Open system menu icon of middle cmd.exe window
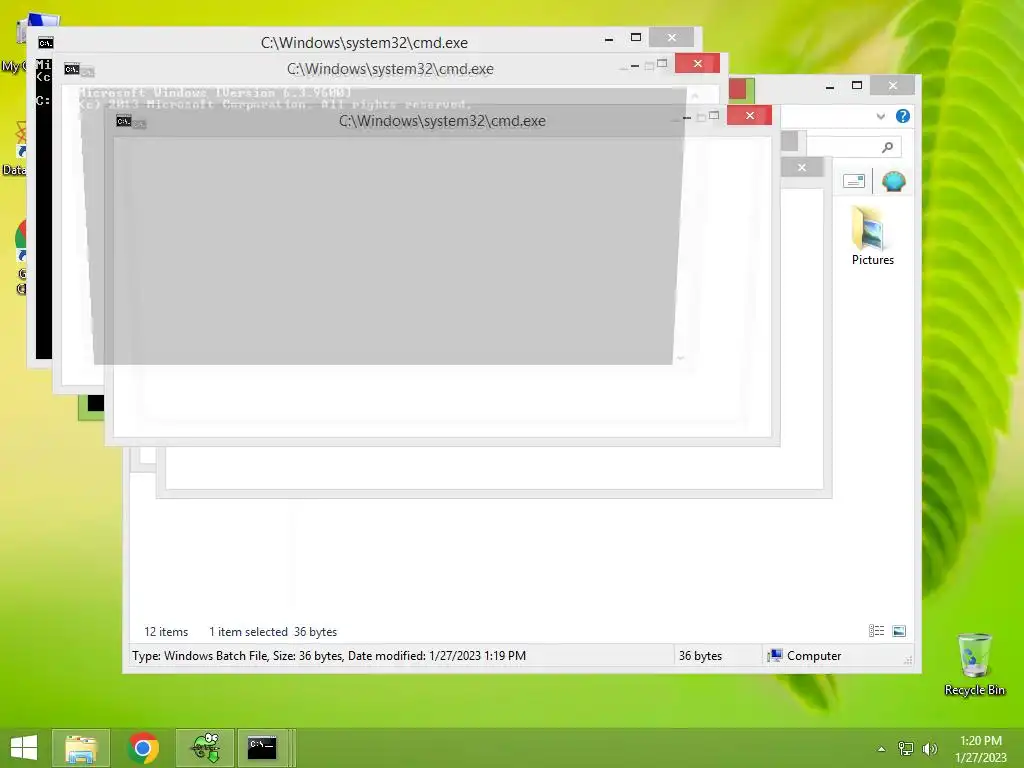This screenshot has width=1024, height=768. click(x=72, y=69)
